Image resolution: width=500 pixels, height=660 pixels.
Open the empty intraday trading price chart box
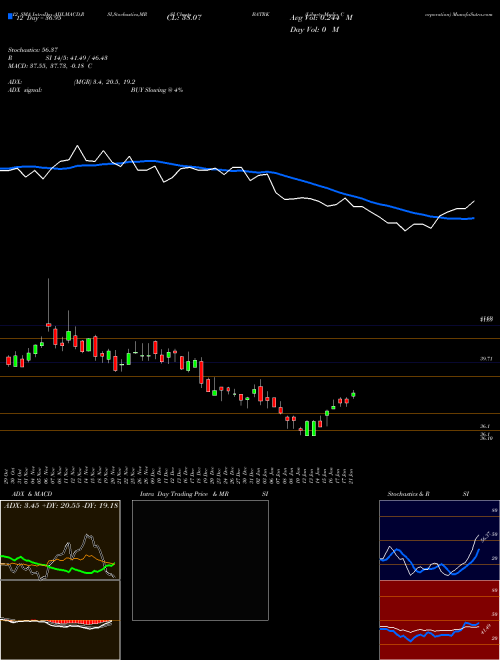(200, 560)
